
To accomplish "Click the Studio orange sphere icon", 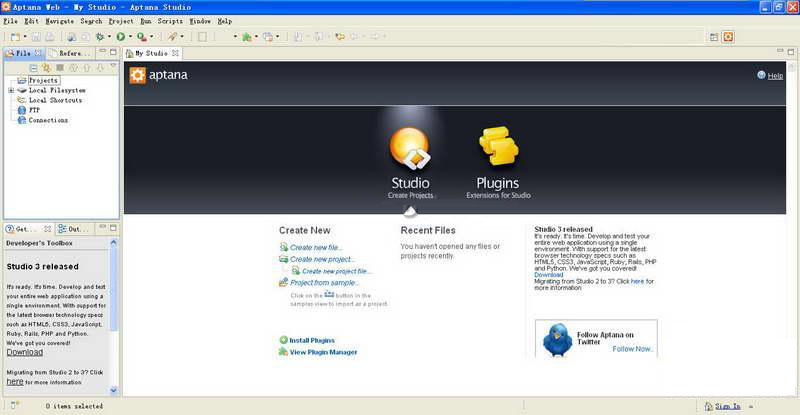I will click(x=409, y=148).
